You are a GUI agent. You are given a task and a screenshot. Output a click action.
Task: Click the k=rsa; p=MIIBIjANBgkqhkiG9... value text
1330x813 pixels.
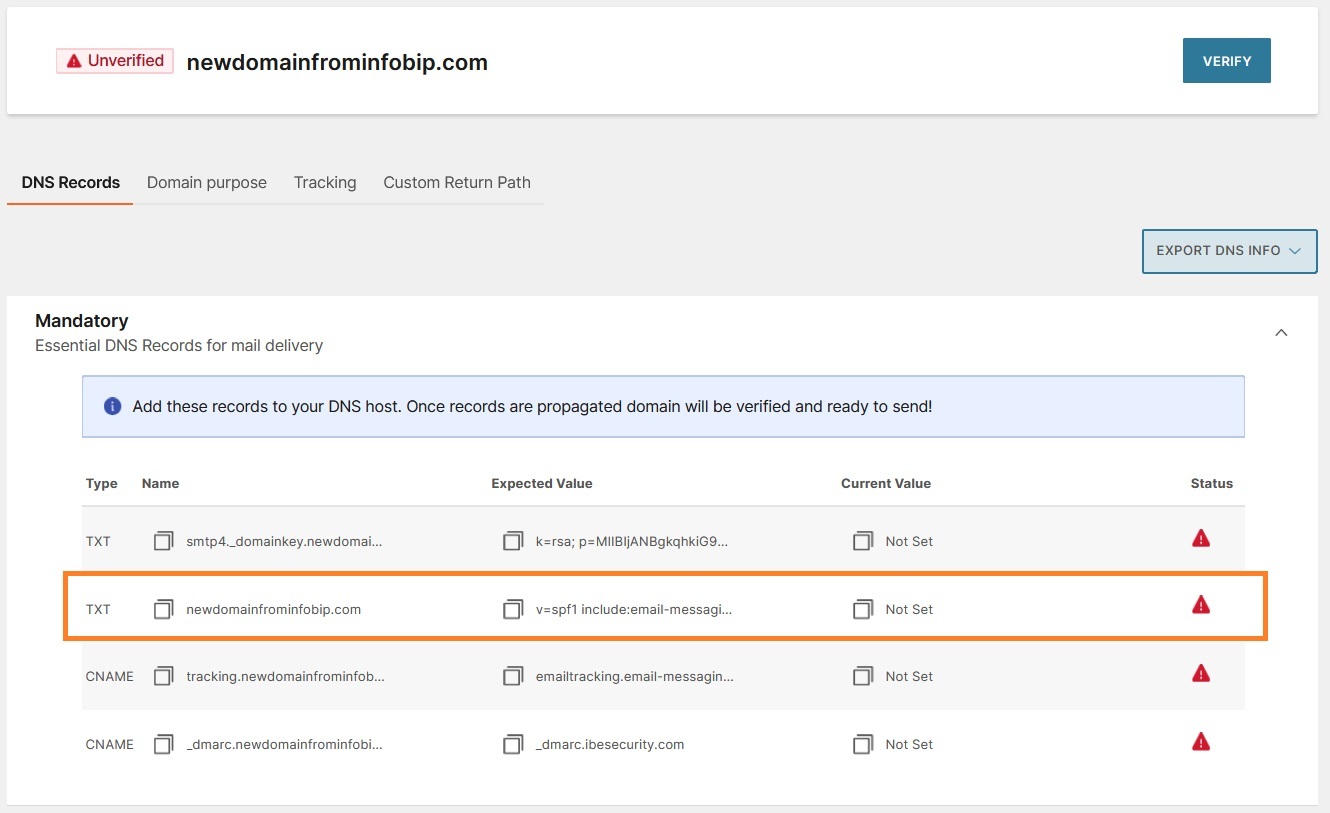pyautogui.click(x=632, y=541)
